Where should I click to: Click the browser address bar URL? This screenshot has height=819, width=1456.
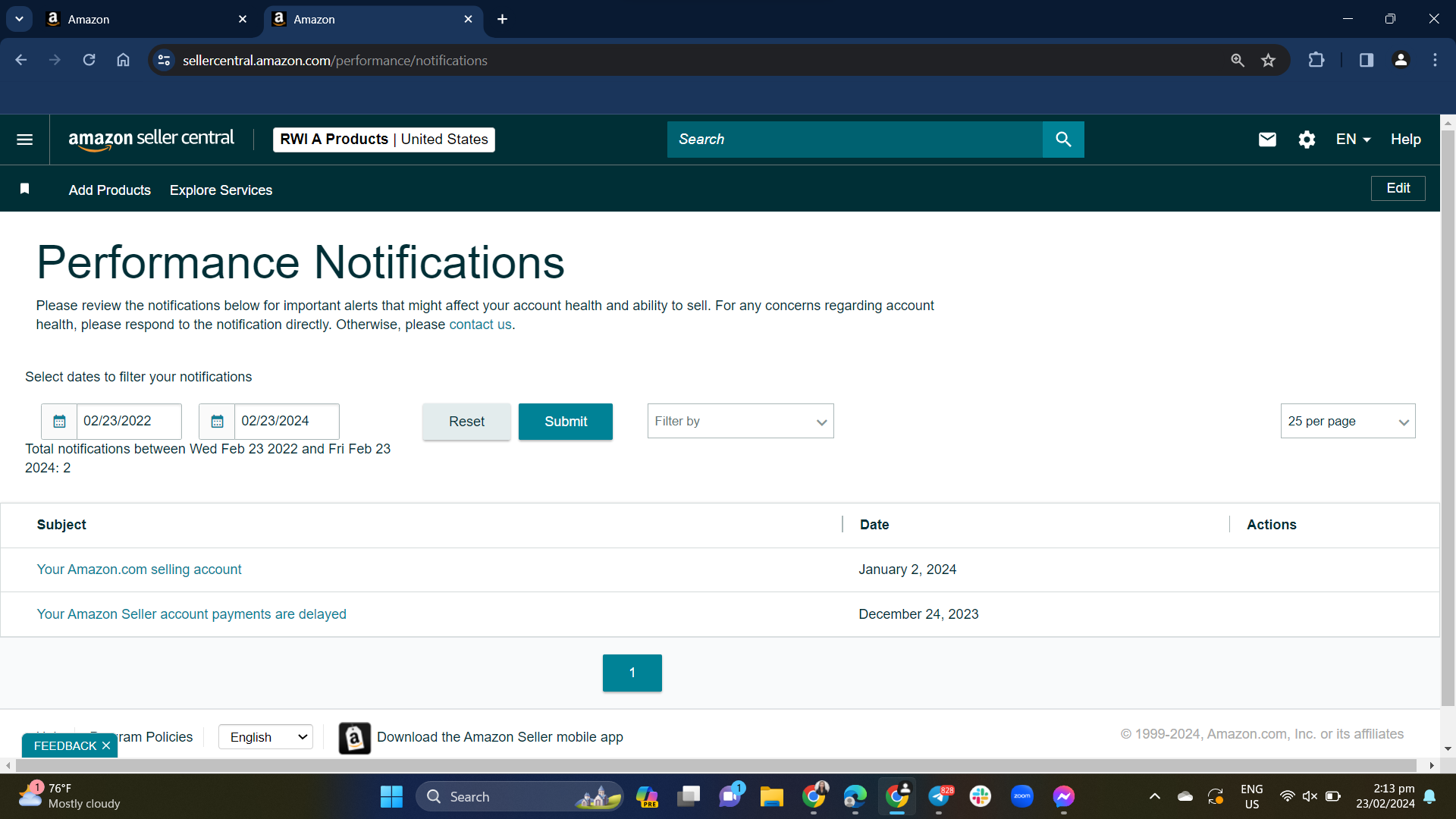334,60
